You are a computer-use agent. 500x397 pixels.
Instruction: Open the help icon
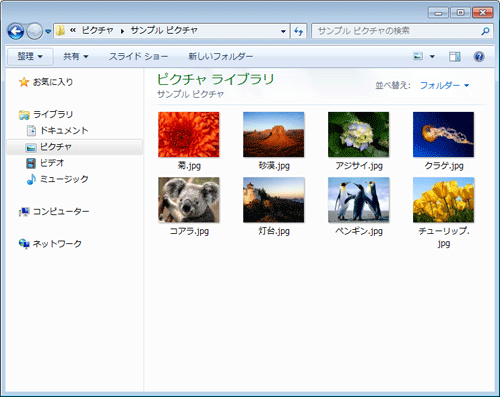point(479,56)
